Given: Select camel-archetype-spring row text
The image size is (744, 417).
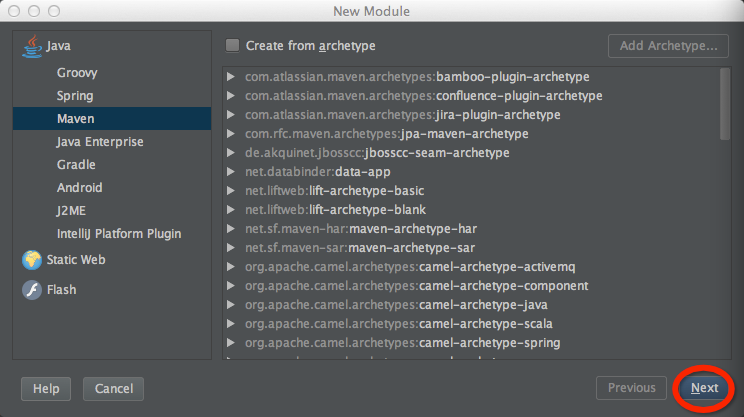Looking at the screenshot, I should [402, 343].
